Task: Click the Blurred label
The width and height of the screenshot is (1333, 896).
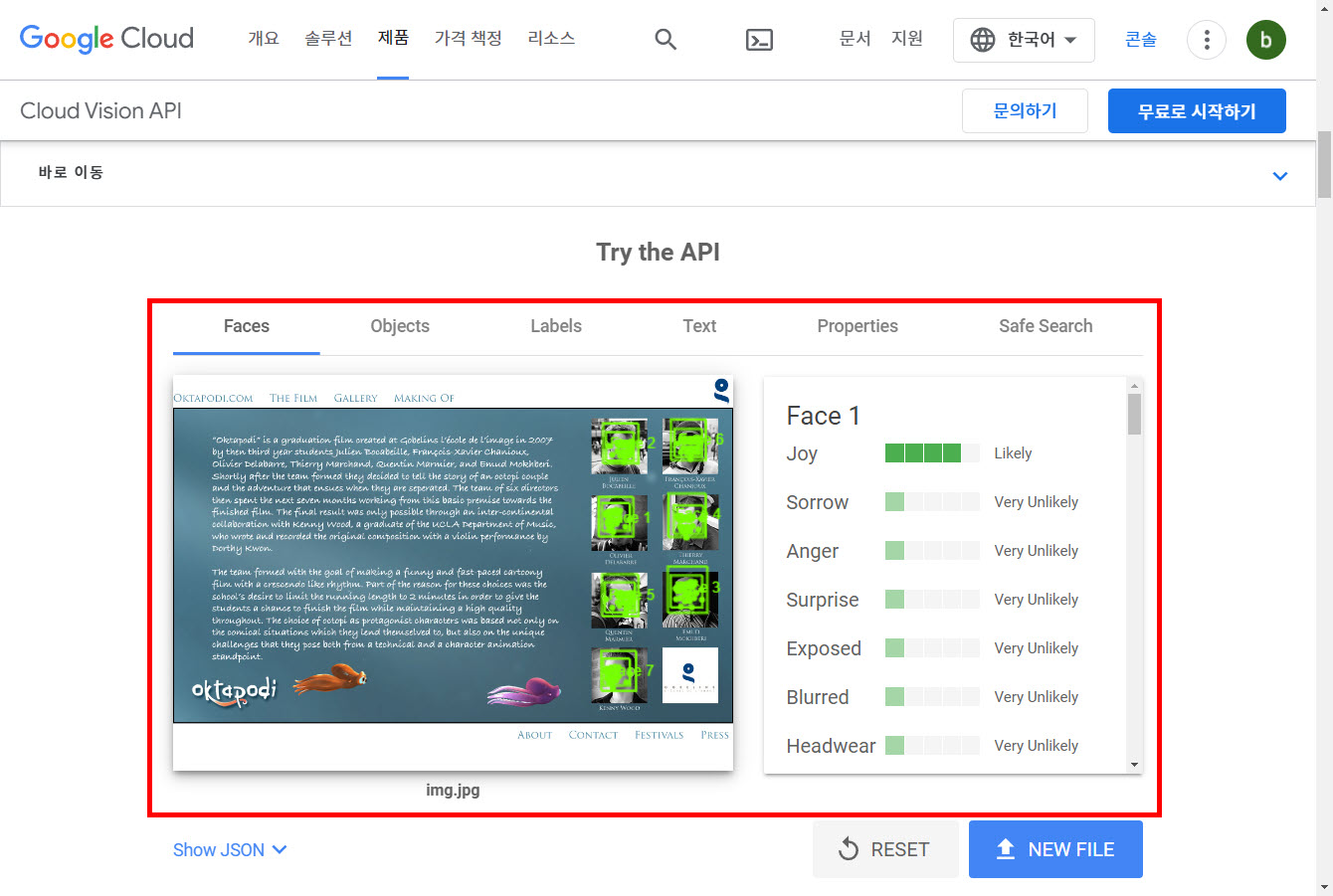Action: (817, 697)
